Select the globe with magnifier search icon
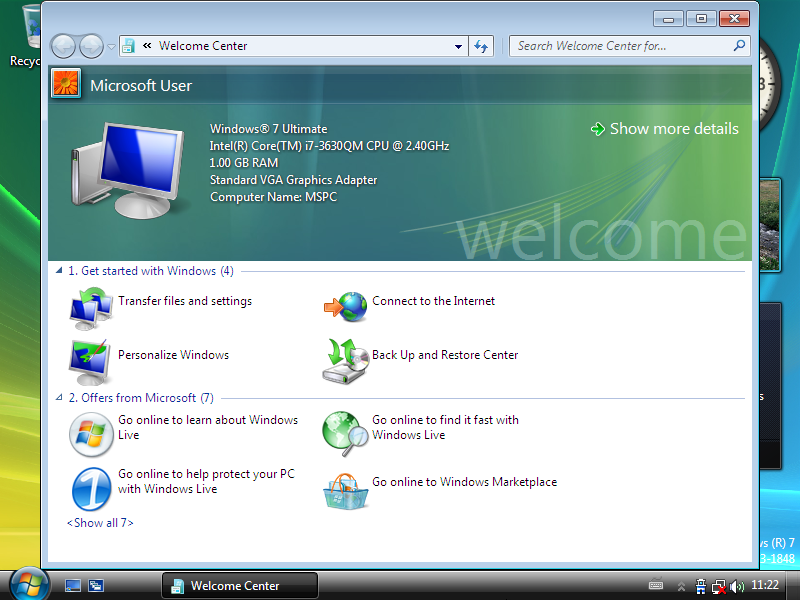This screenshot has height=600, width=800. tap(345, 434)
